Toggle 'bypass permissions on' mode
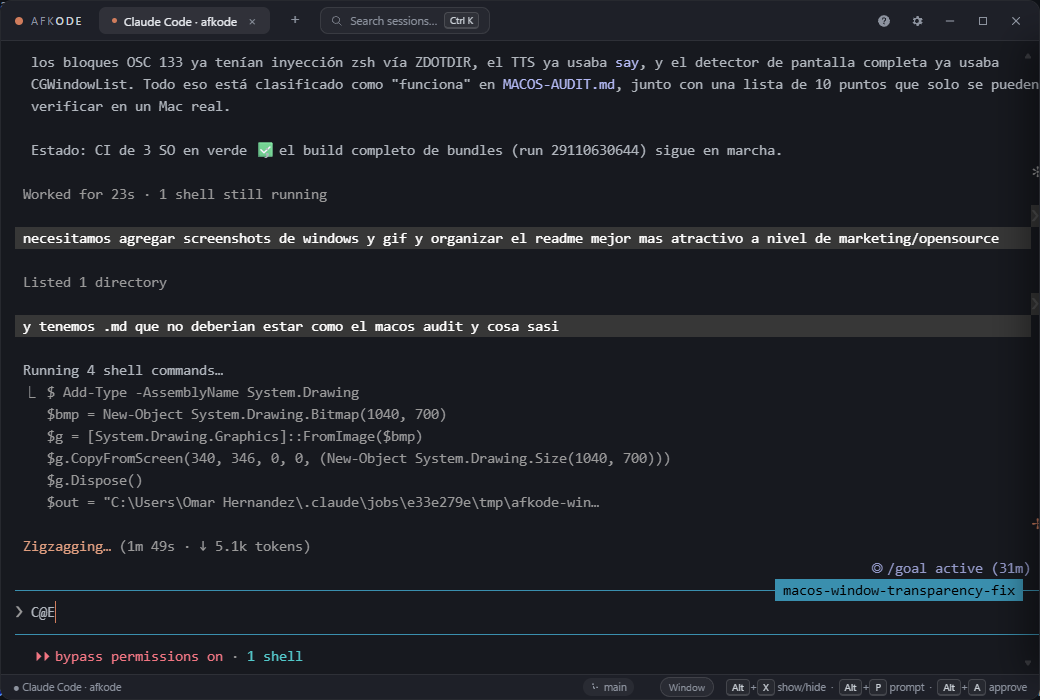Image resolution: width=1040 pixels, height=700 pixels. coord(129,656)
